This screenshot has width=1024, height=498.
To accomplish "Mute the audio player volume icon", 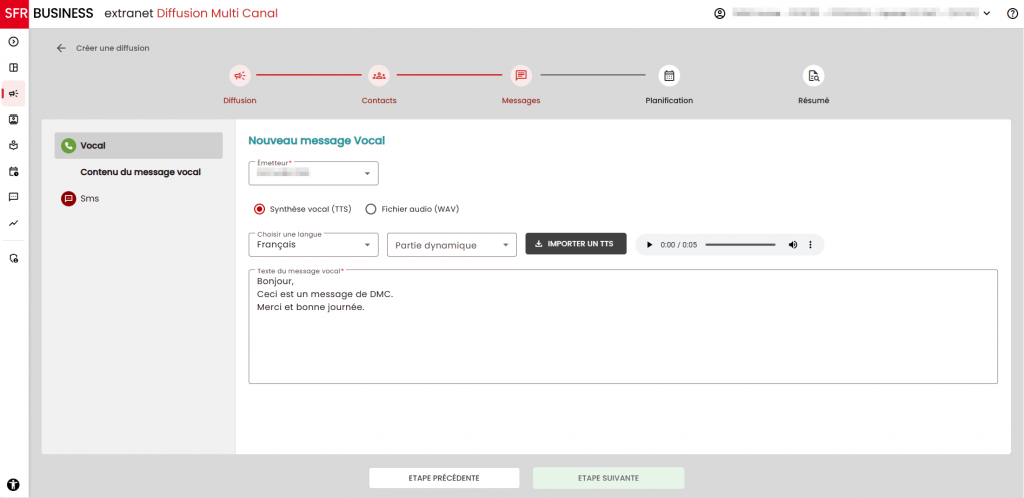I will (793, 245).
